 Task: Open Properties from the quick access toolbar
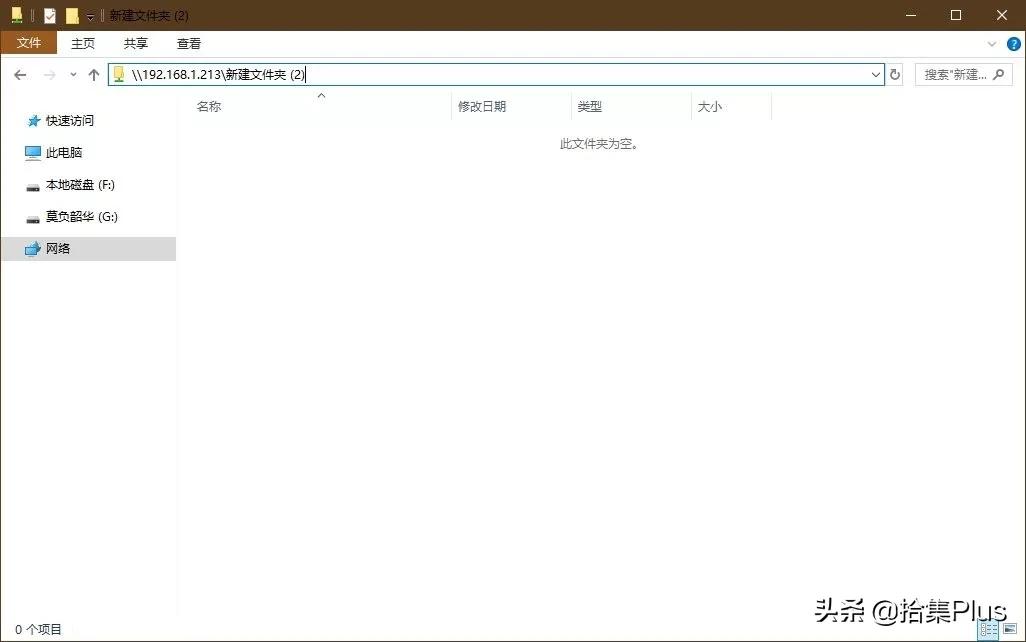tap(49, 15)
